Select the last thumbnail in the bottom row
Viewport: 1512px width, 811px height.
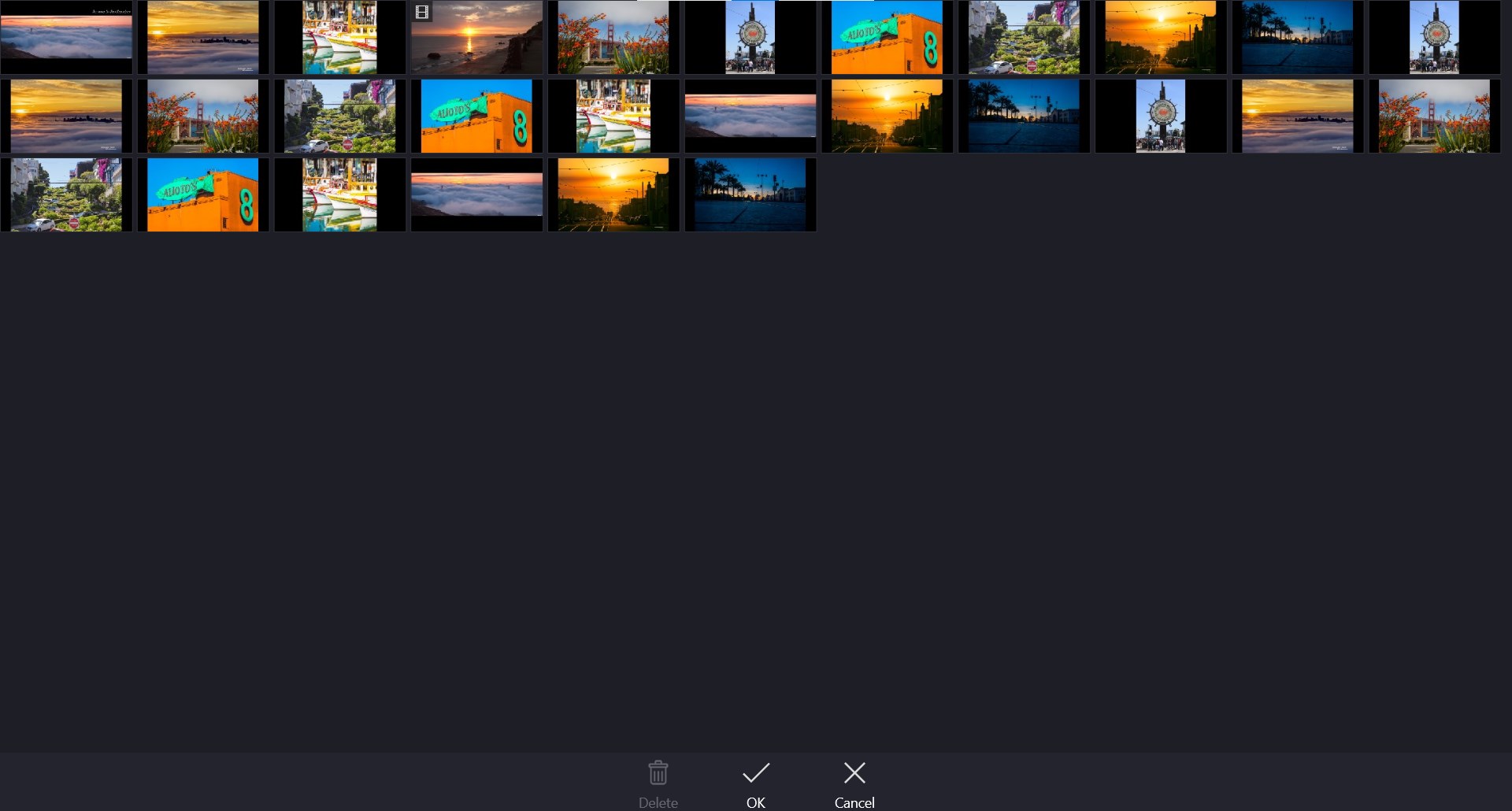(749, 194)
